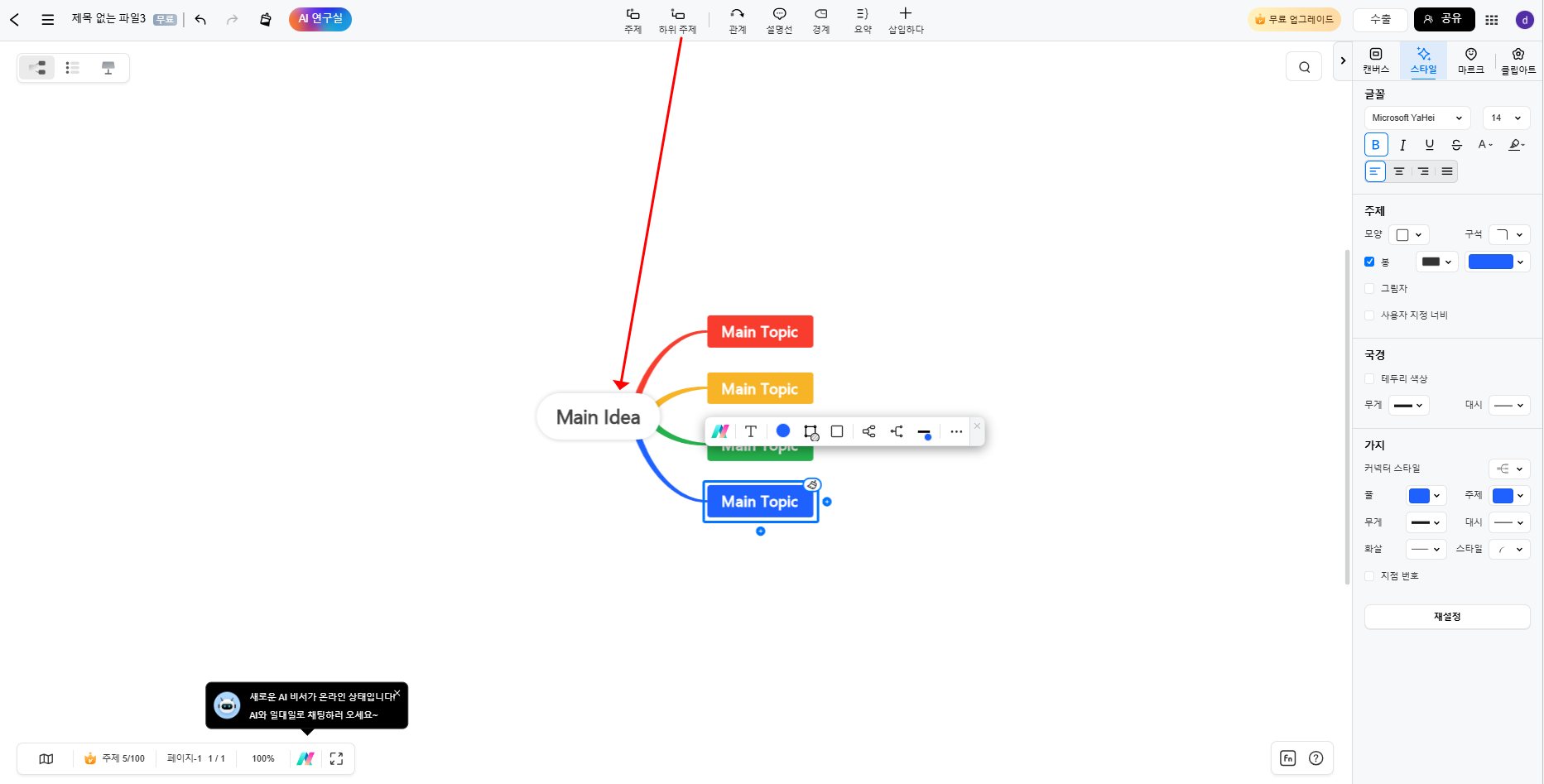Click AI icon in floating toolbar
1544x784 pixels.
click(x=720, y=431)
